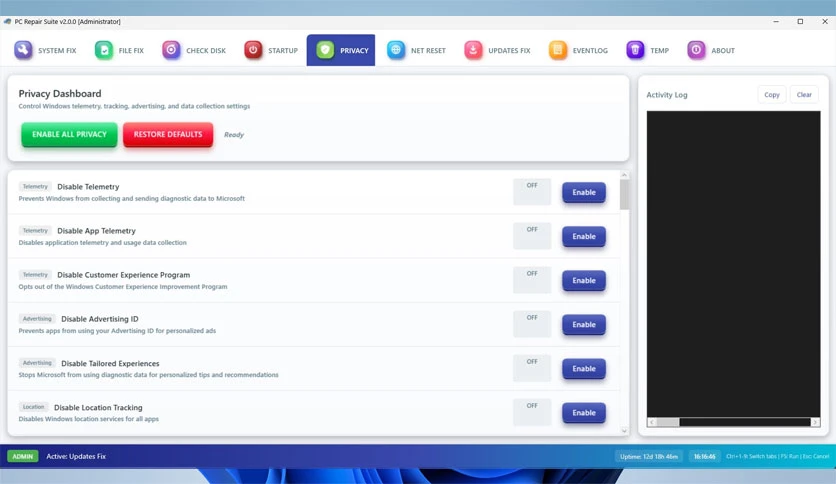Click the Startup red power icon
The height and width of the screenshot is (484, 836).
pos(253,50)
